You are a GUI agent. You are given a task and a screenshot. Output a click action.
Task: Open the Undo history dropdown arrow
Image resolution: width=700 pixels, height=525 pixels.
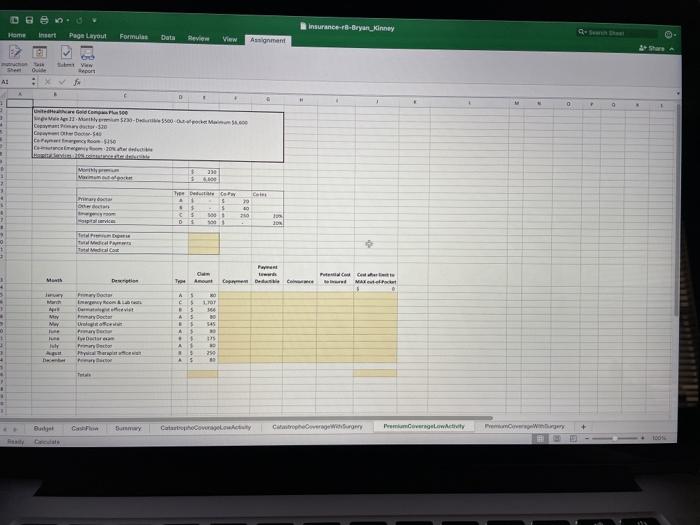pos(68,20)
